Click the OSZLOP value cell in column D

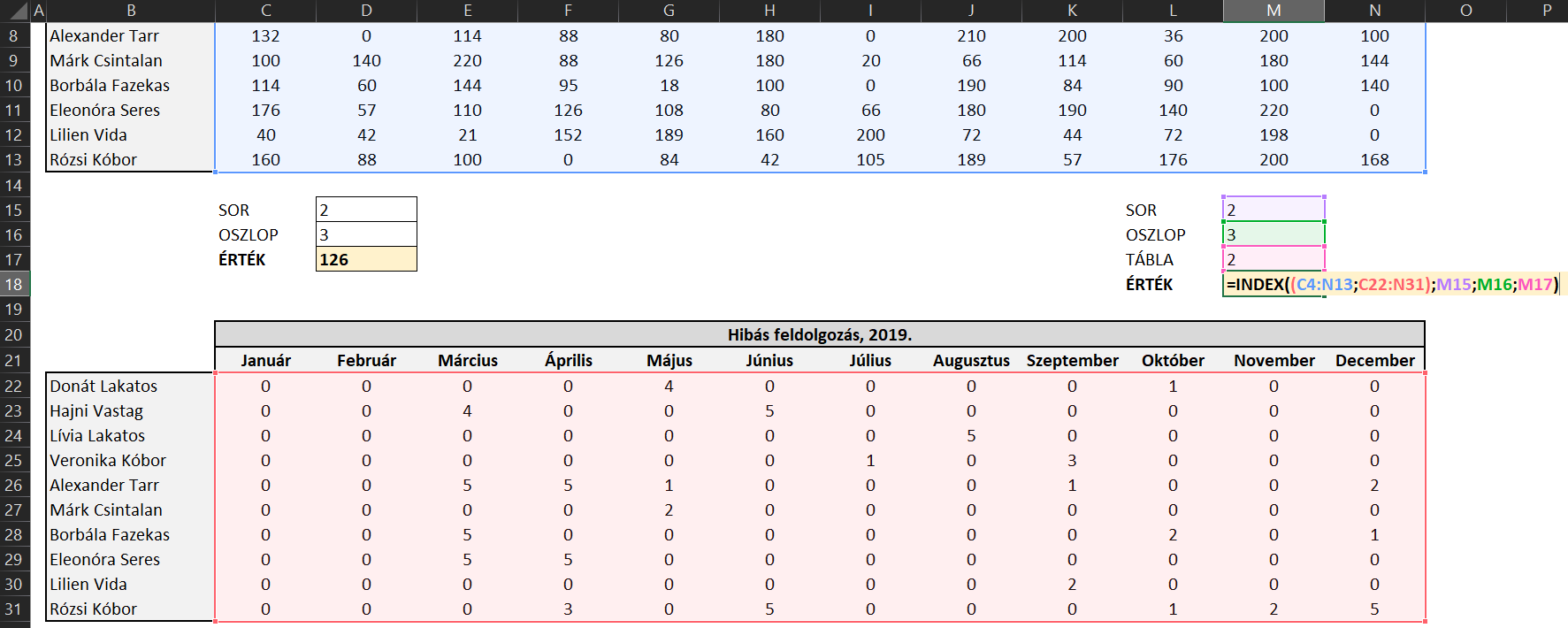click(366, 234)
